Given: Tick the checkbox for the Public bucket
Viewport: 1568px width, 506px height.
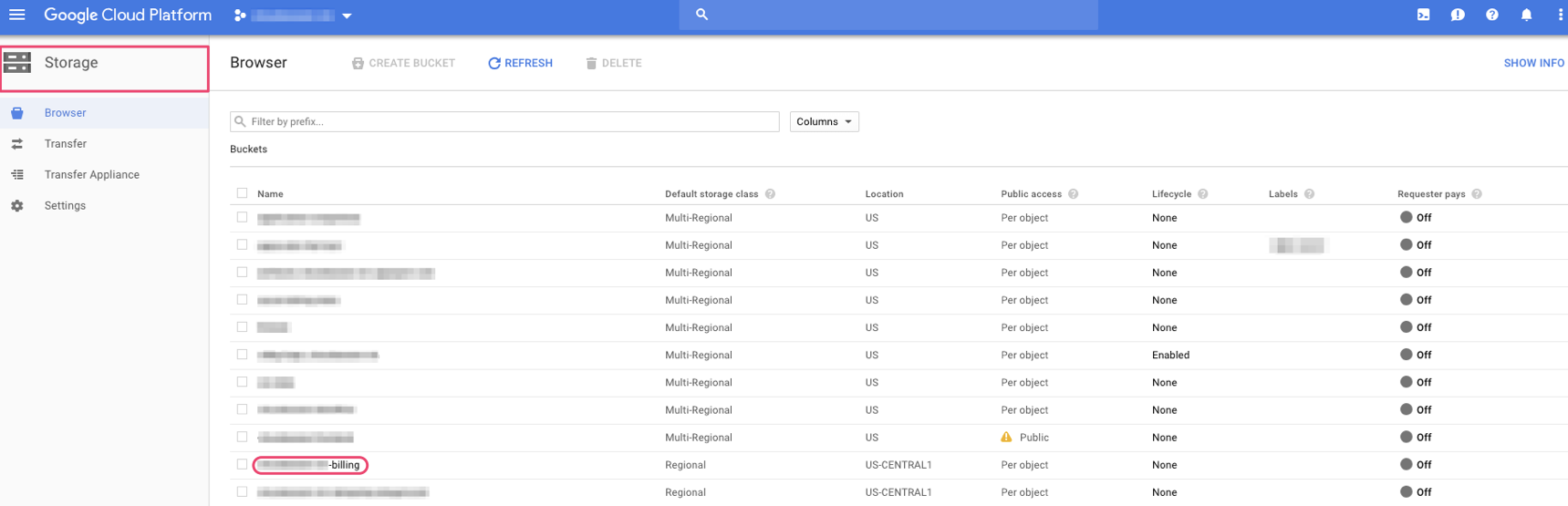Looking at the screenshot, I should [x=242, y=437].
